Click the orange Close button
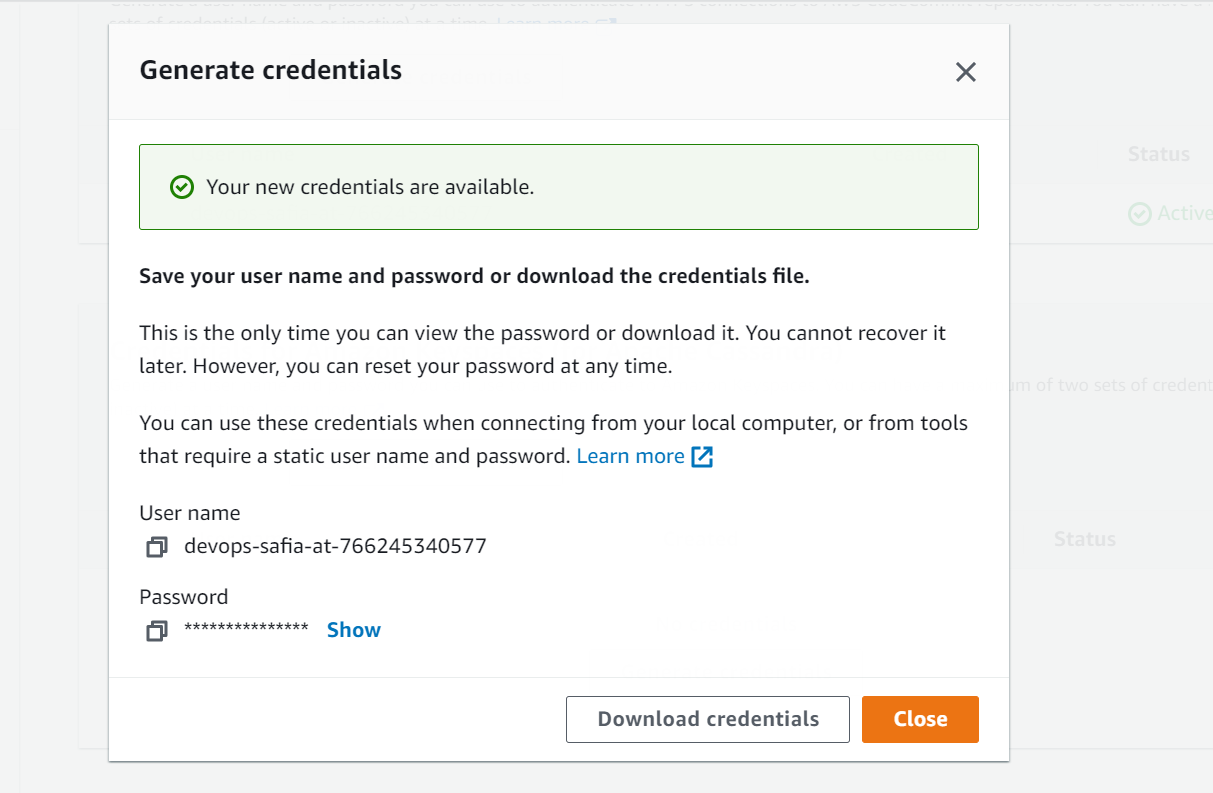Viewport: 1213px width, 793px height. coord(920,719)
